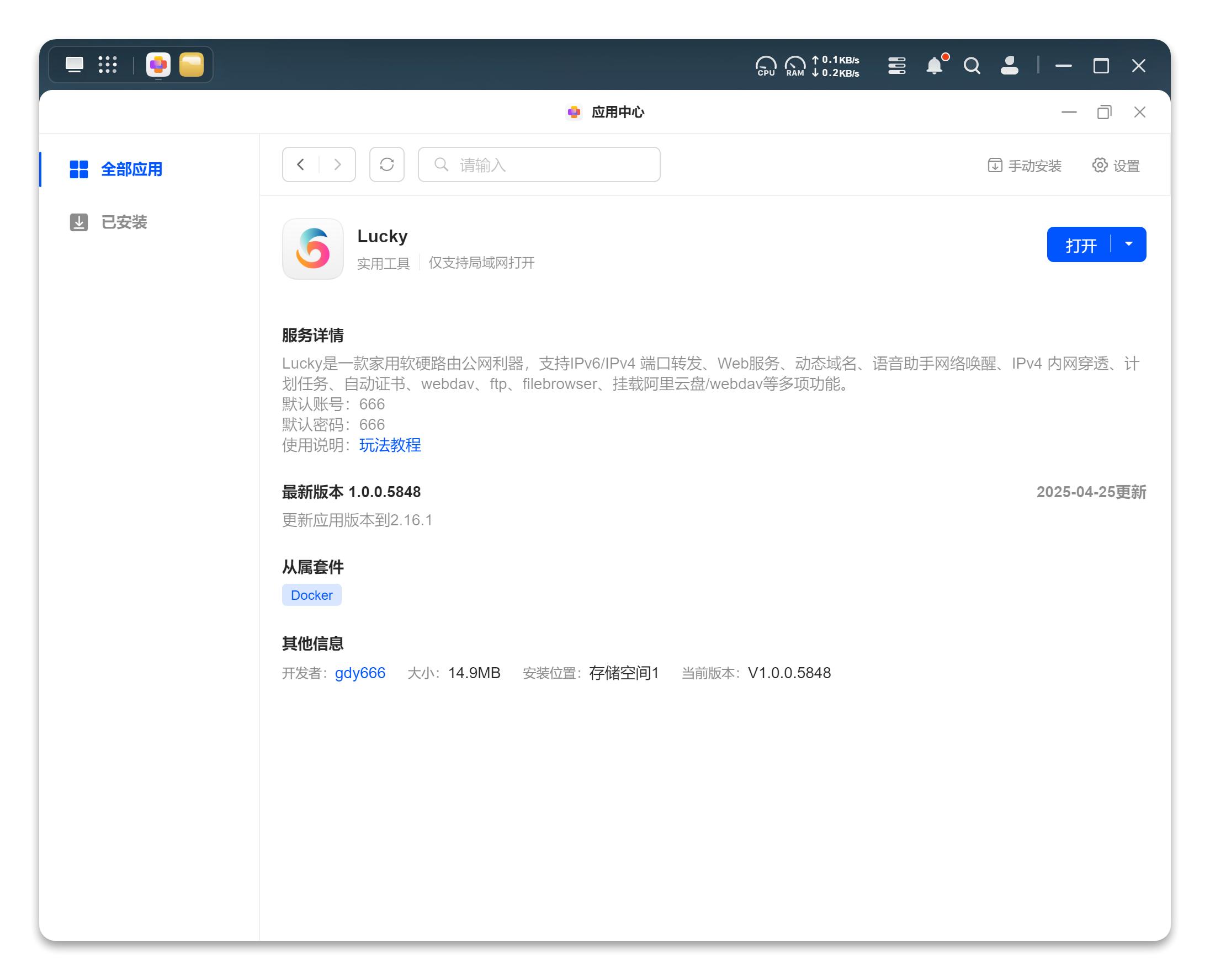
Task: Open the app grid launcher icon
Action: point(107,65)
